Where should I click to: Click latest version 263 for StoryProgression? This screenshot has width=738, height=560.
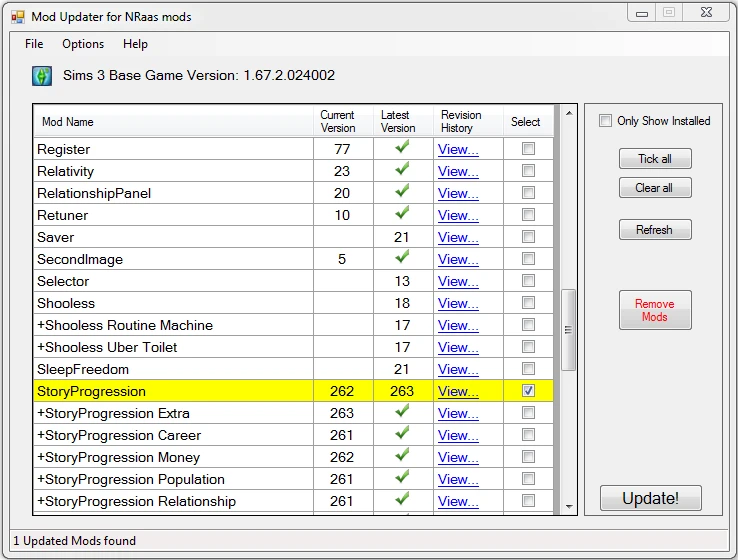pos(402,391)
